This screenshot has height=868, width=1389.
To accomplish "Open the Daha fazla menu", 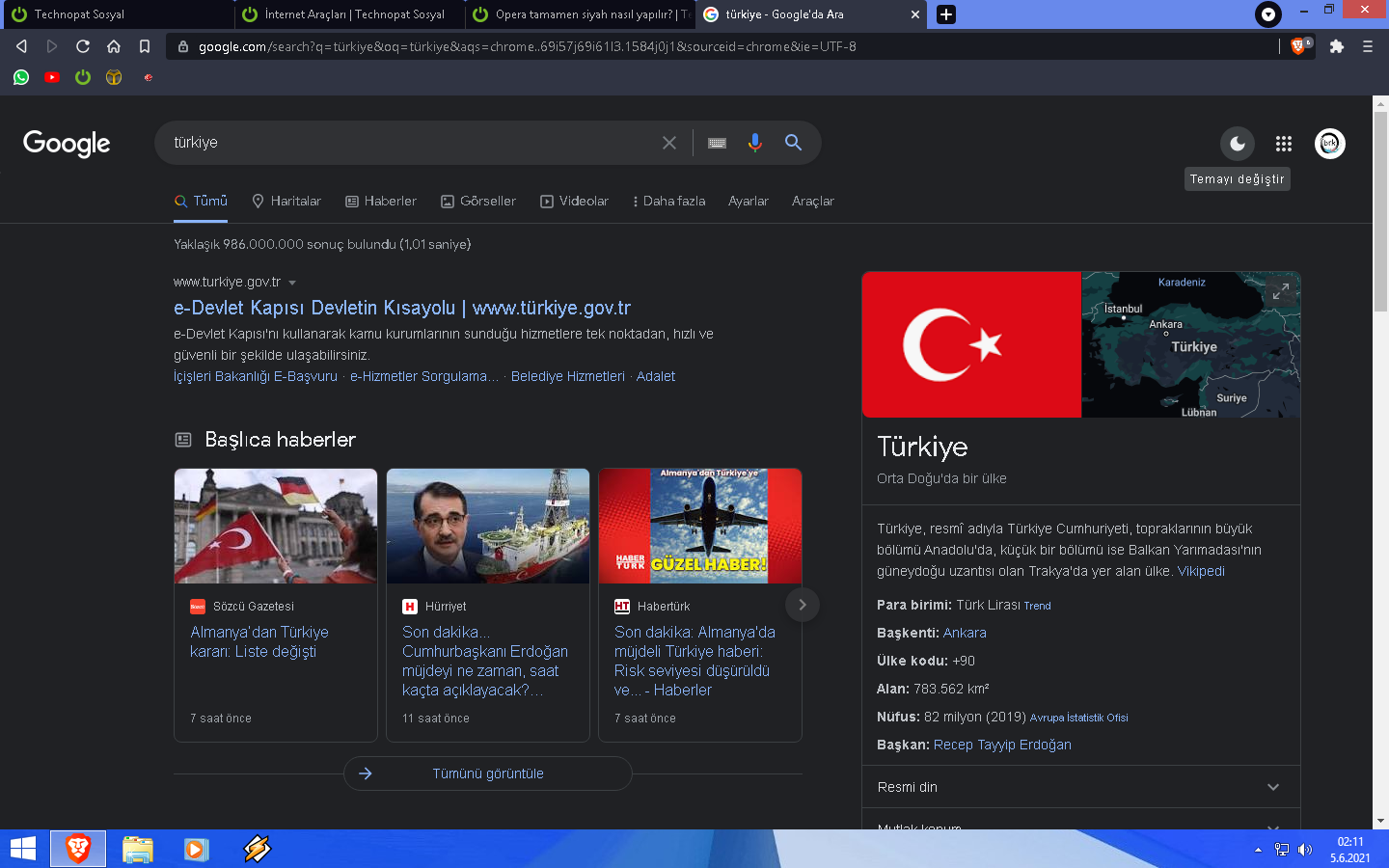I will click(668, 202).
